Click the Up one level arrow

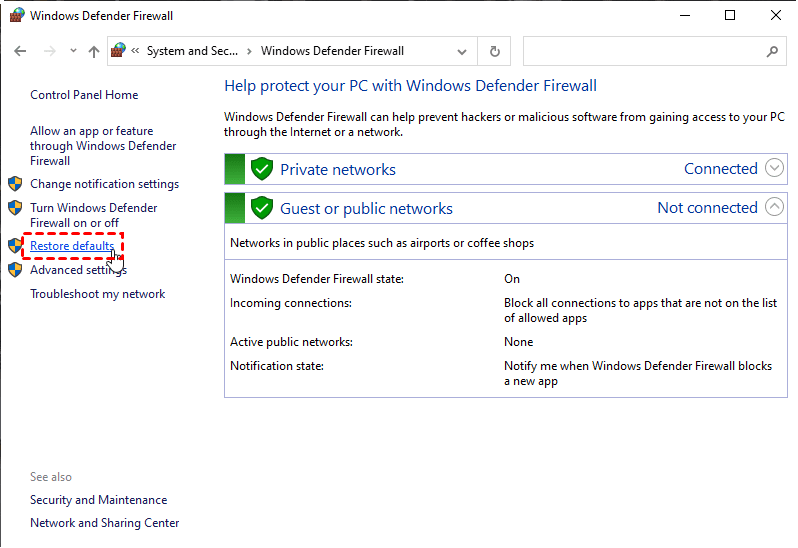click(94, 51)
